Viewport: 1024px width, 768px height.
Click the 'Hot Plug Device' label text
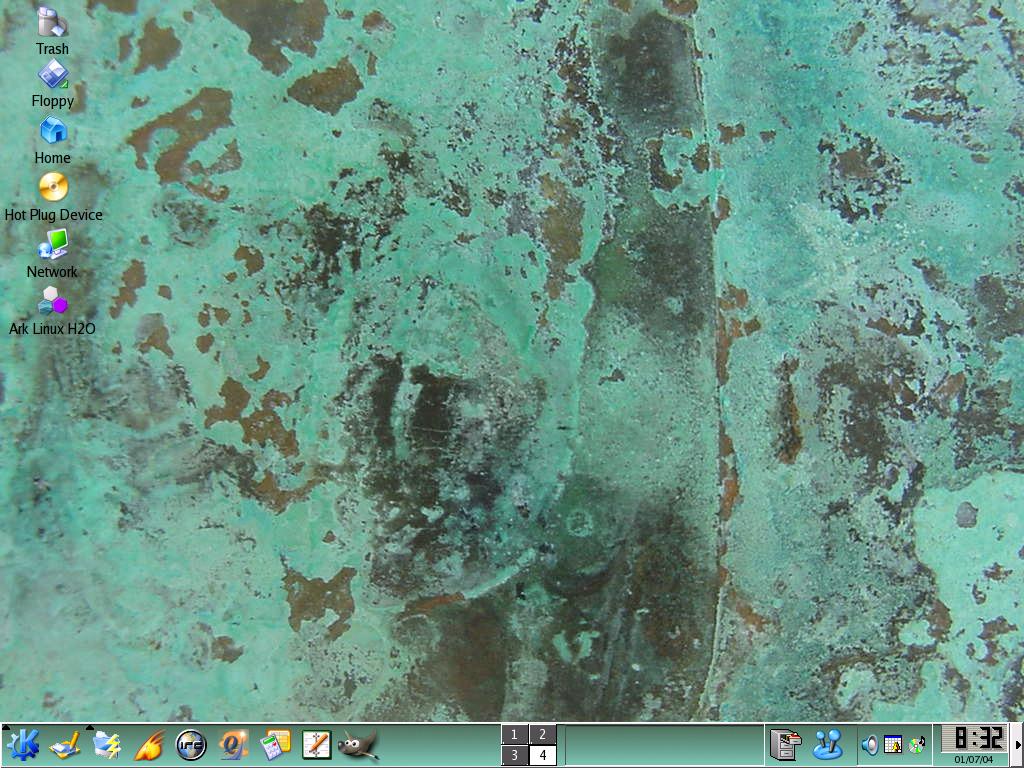pos(54,215)
